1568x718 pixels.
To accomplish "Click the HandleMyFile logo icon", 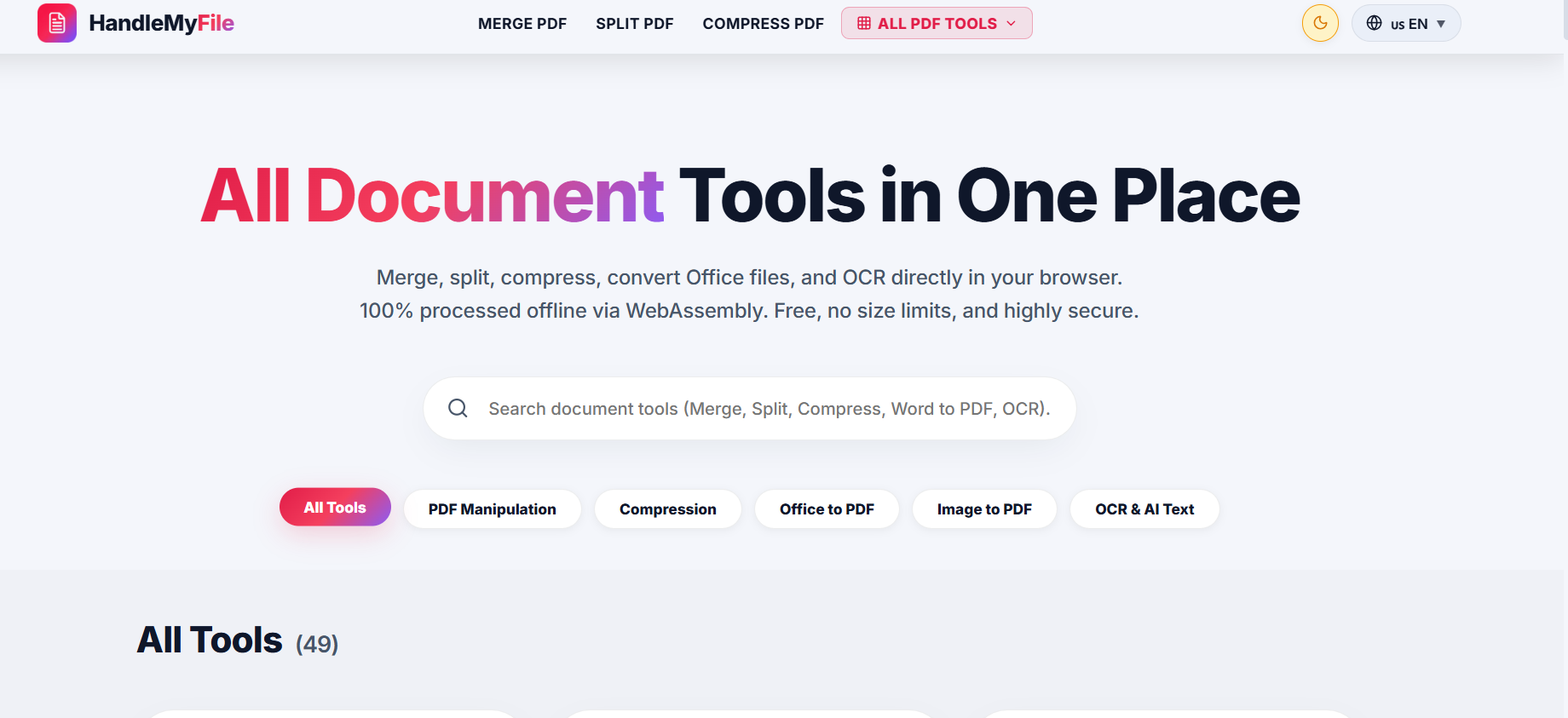I will coord(57,23).
